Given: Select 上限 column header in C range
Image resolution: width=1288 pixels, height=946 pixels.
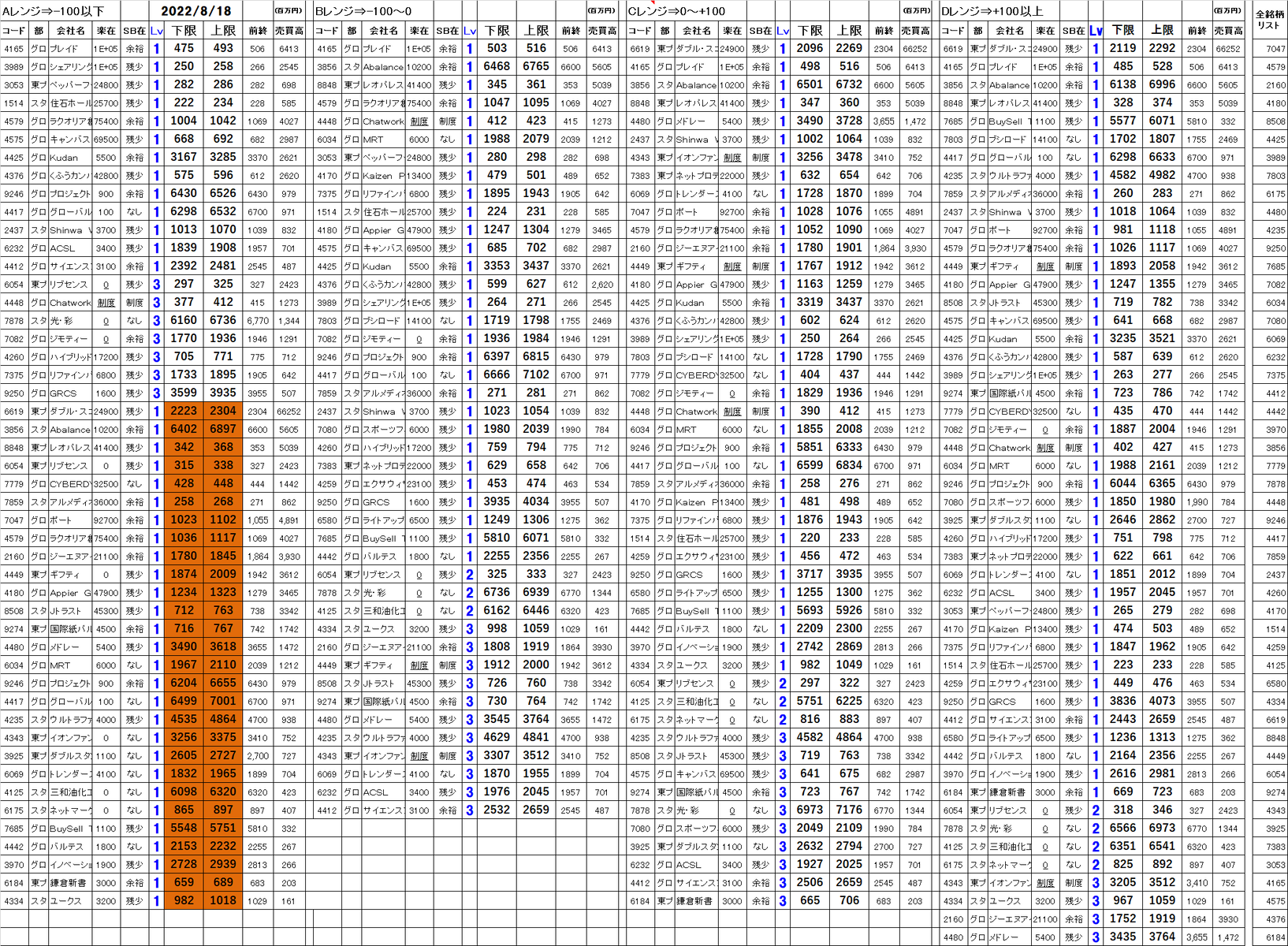Looking at the screenshot, I should coord(849,31).
